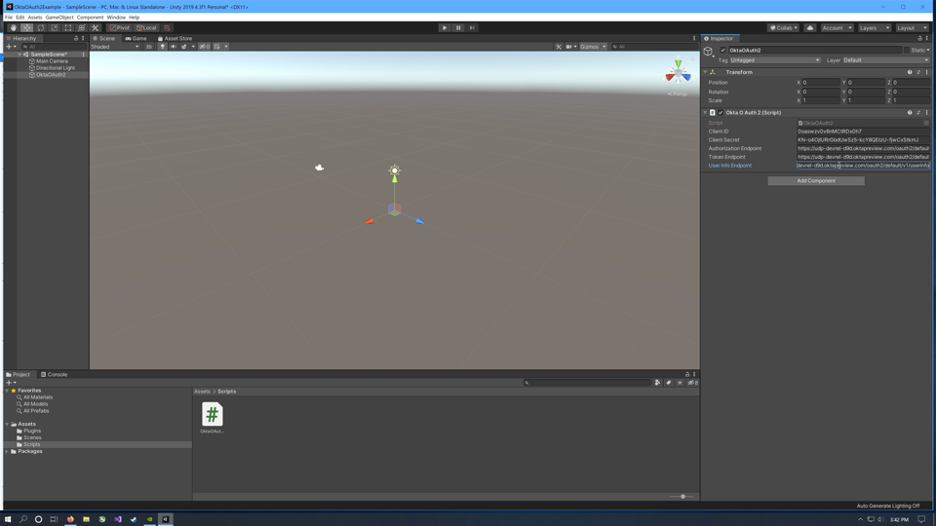Click the Pause button in the toolbar
Viewport: 936px width, 526px height.
(x=458, y=28)
